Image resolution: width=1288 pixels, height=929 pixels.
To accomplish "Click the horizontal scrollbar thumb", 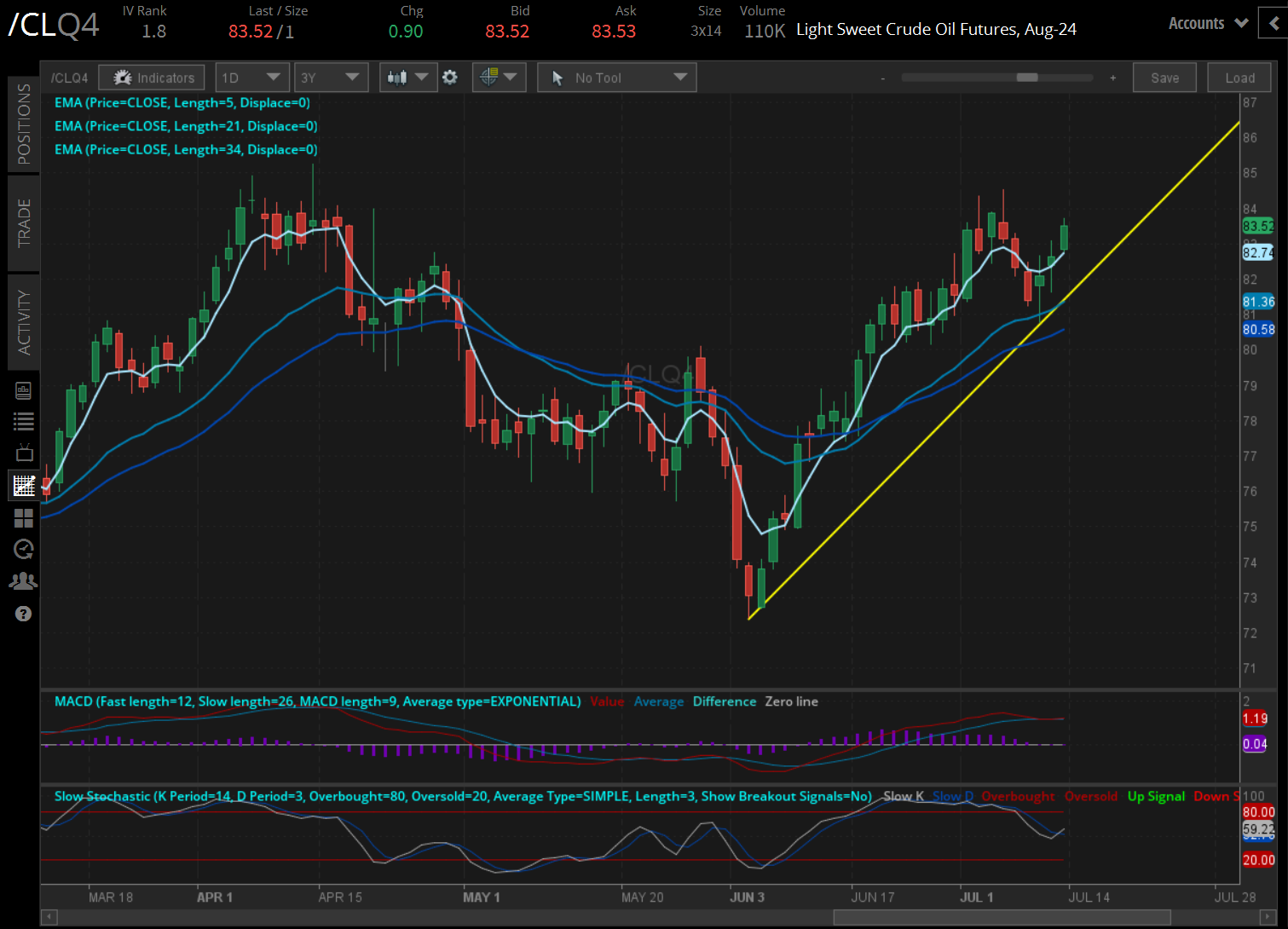I will tap(1002, 917).
